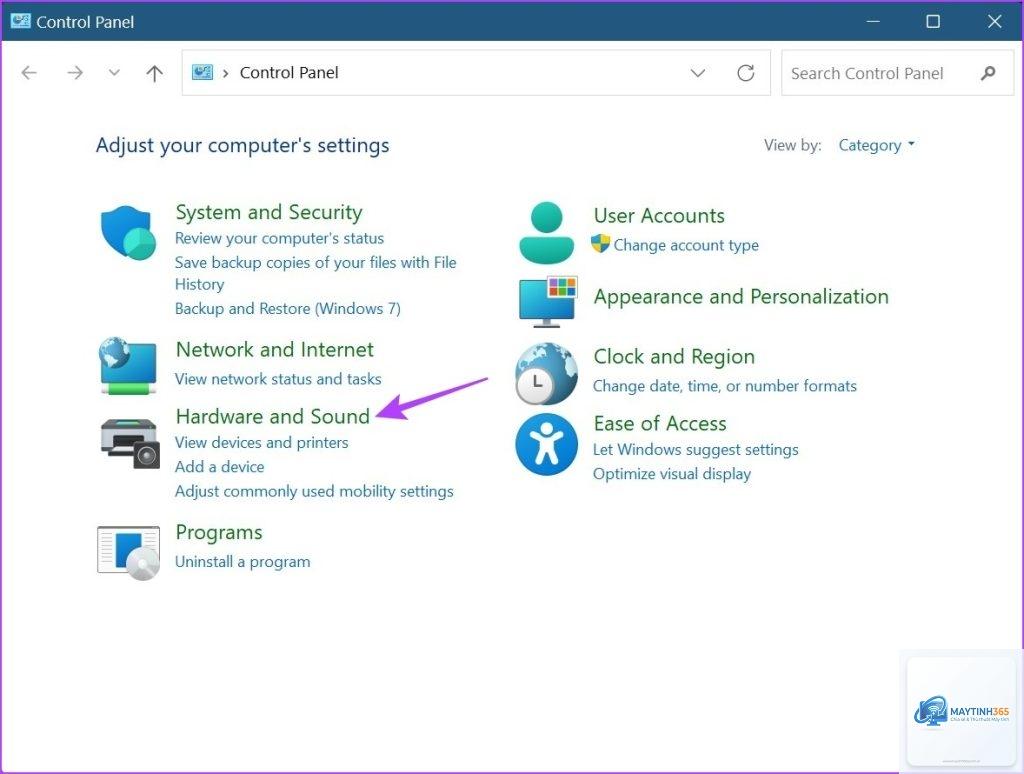Open View network status and tasks
Screen dimensions: 1024x774
278,379
